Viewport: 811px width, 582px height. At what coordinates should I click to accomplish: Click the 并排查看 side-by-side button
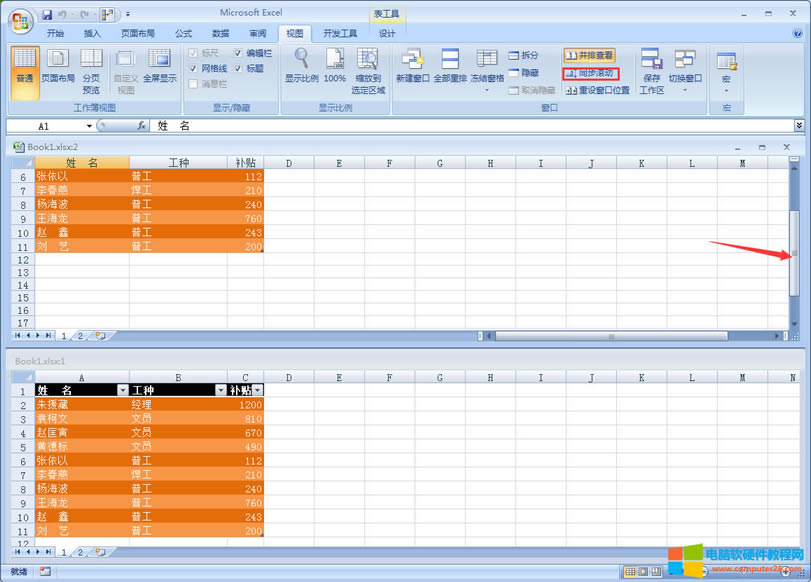pyautogui.click(x=589, y=55)
